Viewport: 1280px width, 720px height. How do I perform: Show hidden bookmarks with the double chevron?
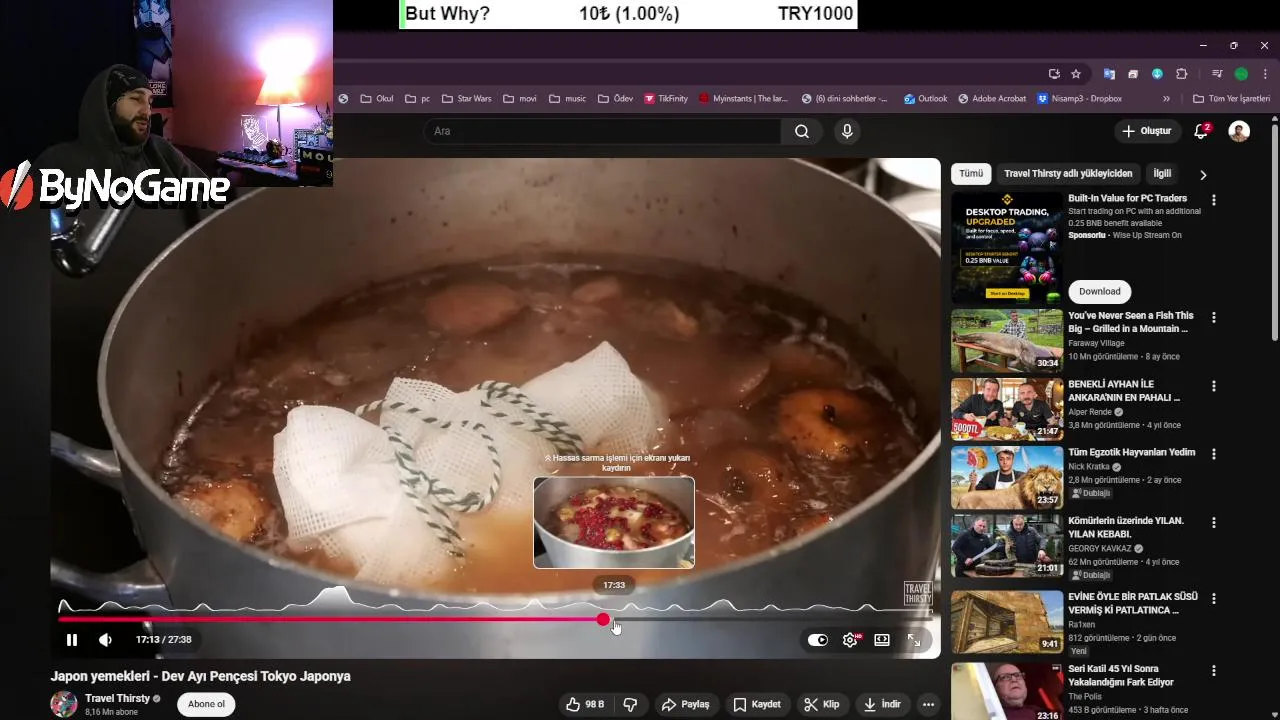(1166, 99)
